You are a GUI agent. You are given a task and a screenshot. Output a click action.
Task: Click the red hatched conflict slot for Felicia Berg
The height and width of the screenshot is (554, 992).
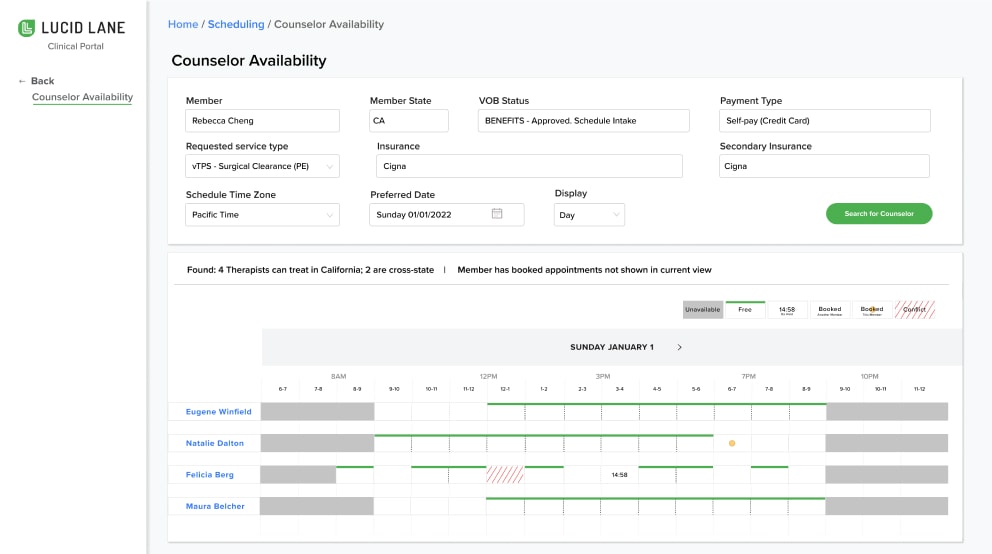click(505, 475)
